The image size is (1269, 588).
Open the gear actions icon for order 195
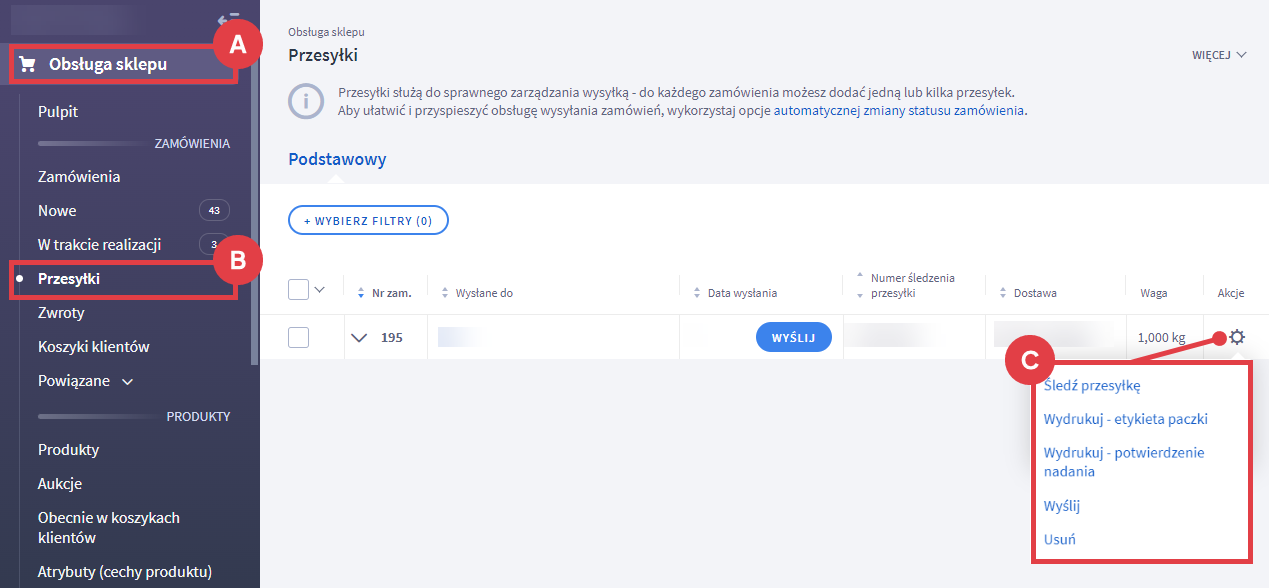tap(1237, 337)
